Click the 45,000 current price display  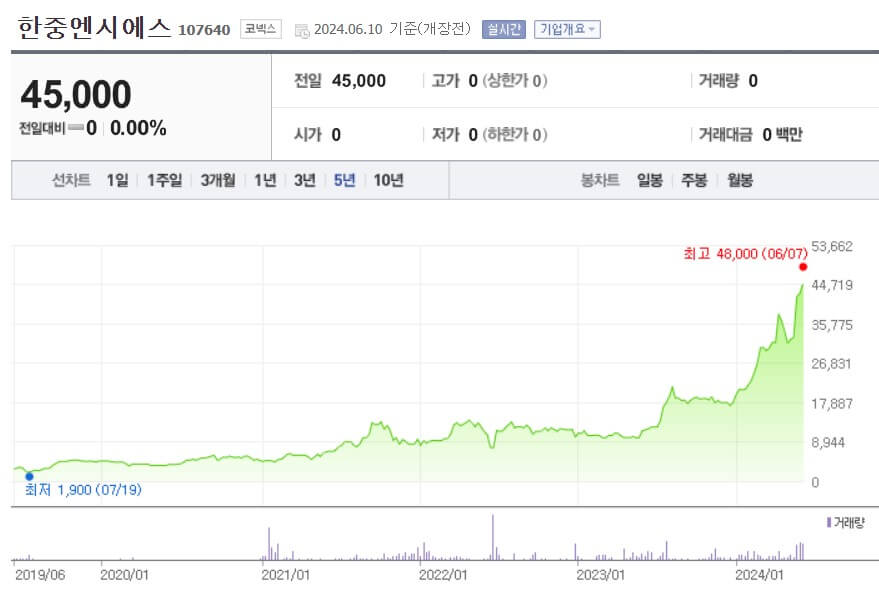pyautogui.click(x=78, y=94)
